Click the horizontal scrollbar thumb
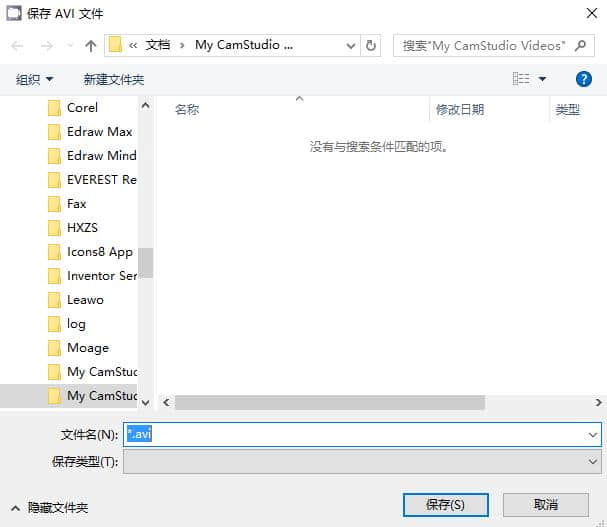Image resolution: width=607 pixels, height=527 pixels. (x=329, y=402)
